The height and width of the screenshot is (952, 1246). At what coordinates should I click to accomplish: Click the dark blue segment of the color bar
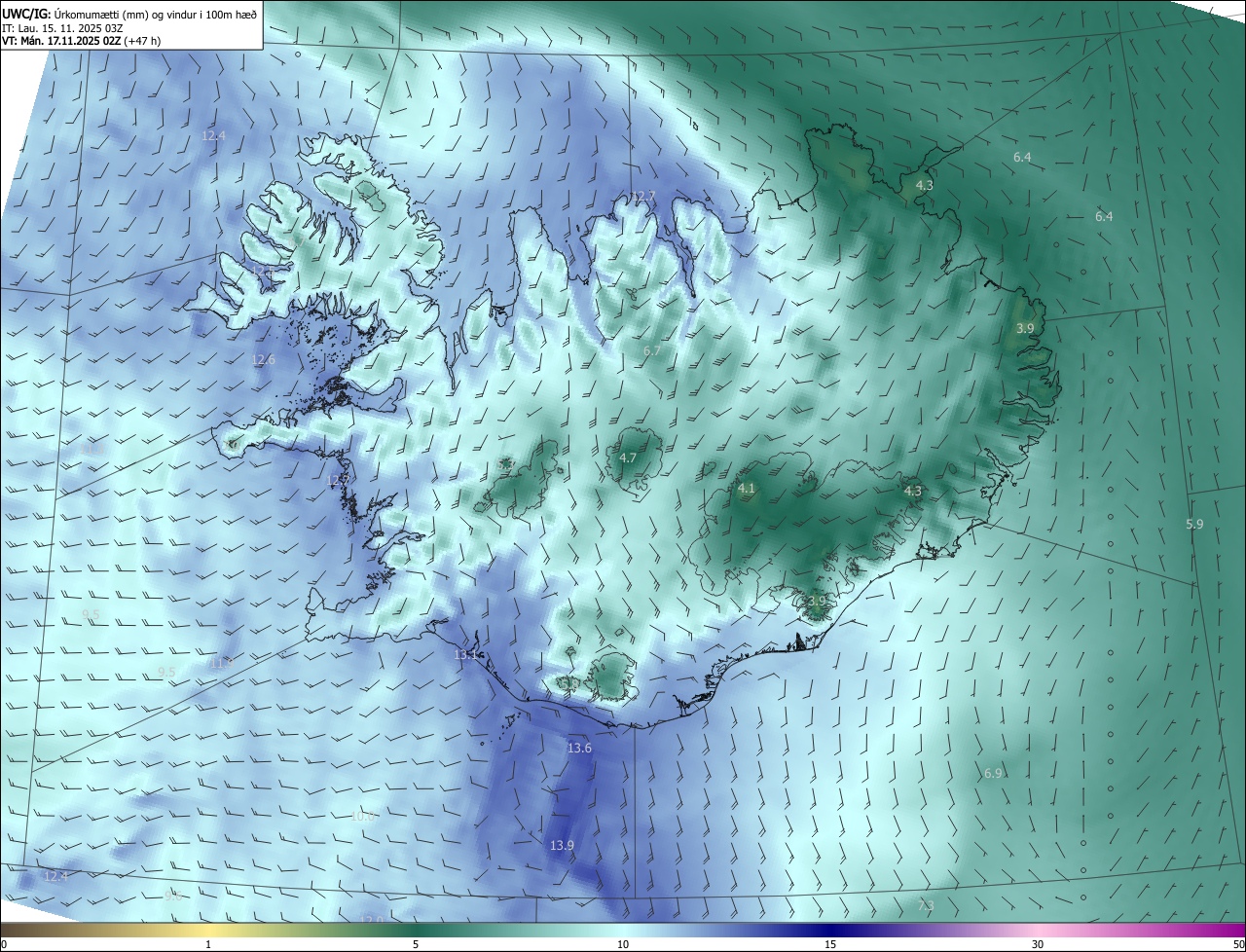coord(830,930)
